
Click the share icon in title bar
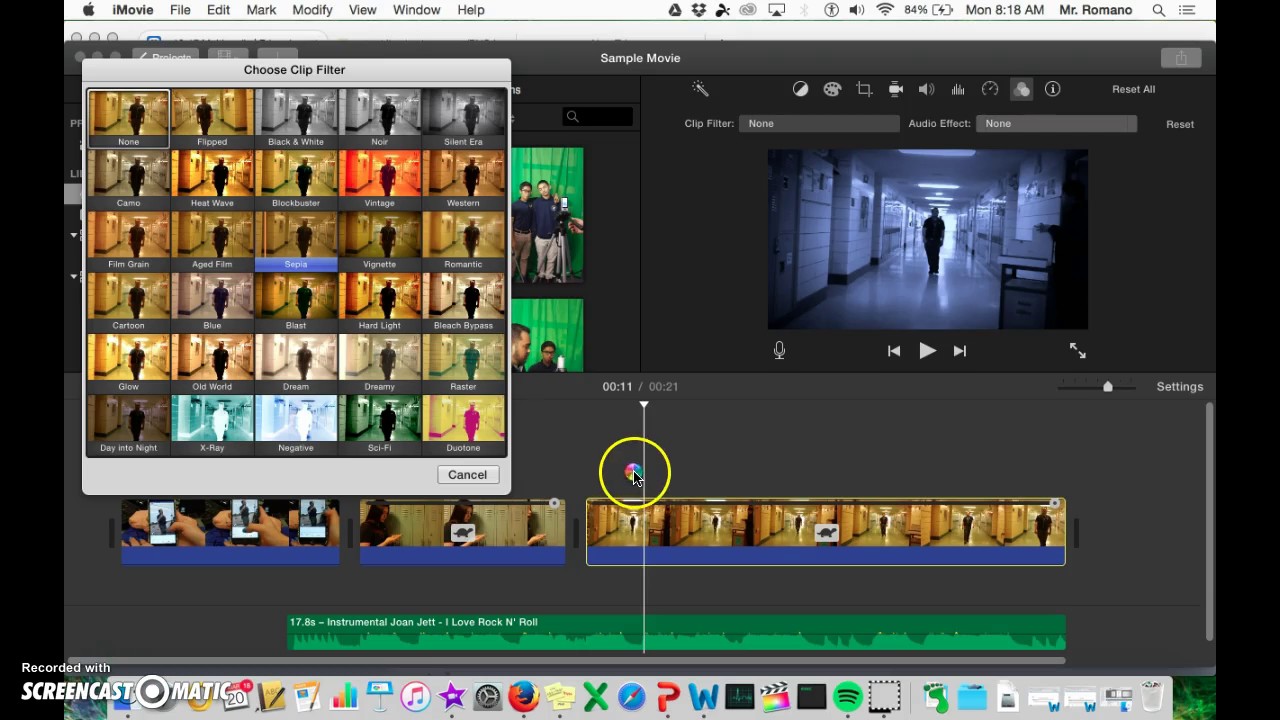(1181, 58)
